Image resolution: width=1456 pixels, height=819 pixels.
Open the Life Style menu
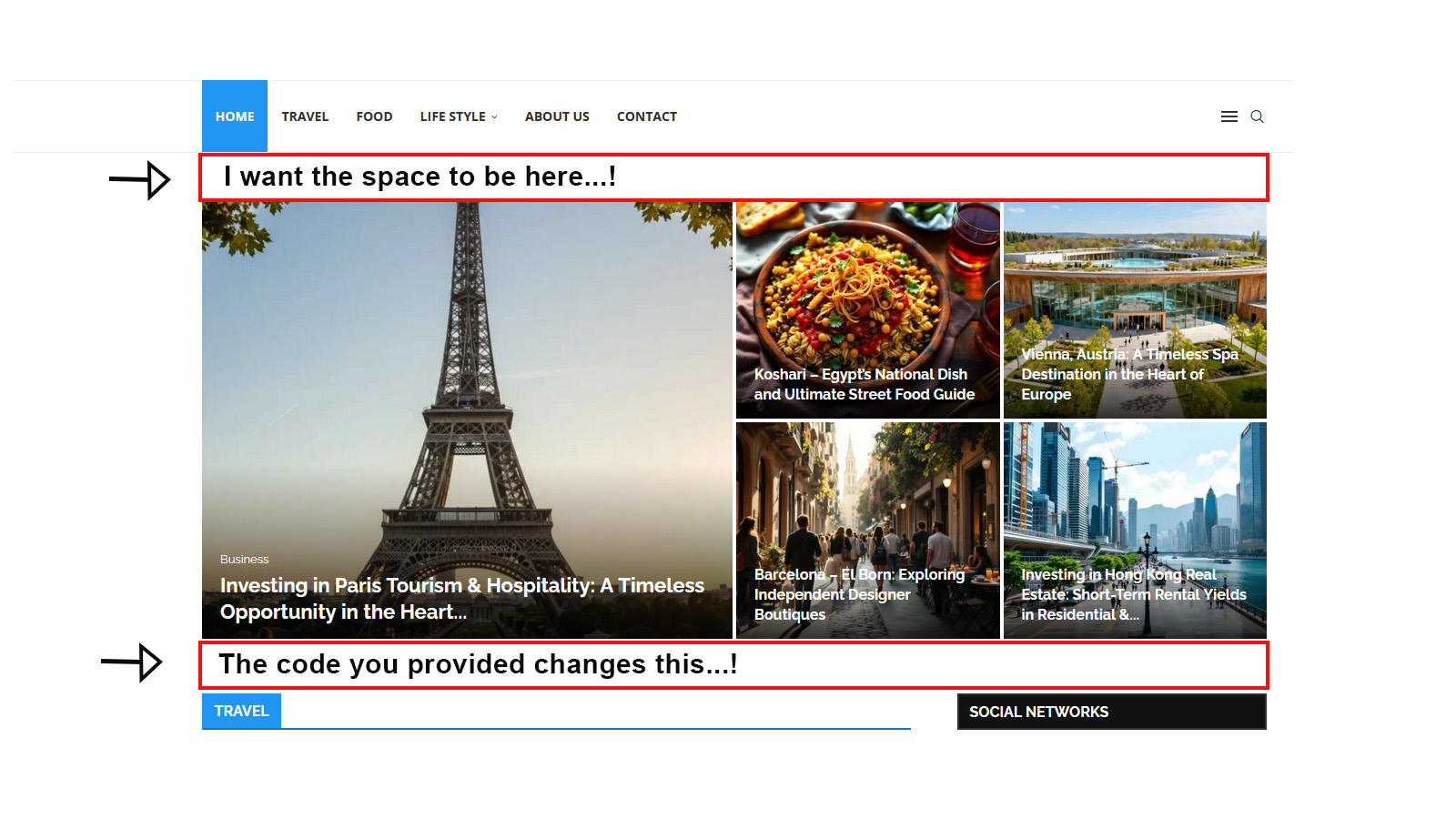click(x=452, y=116)
